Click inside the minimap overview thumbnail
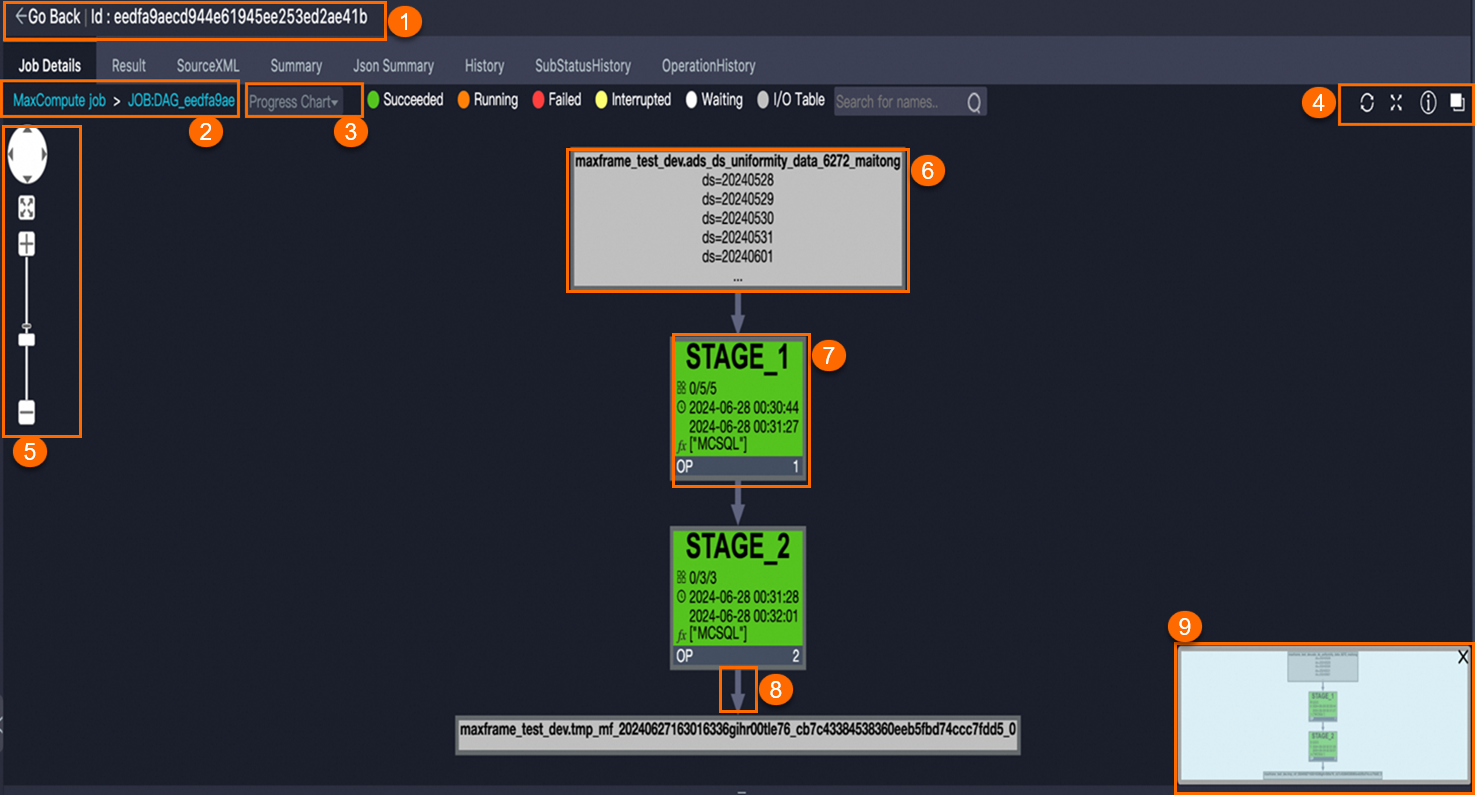This screenshot has height=795, width=1475. (1322, 715)
